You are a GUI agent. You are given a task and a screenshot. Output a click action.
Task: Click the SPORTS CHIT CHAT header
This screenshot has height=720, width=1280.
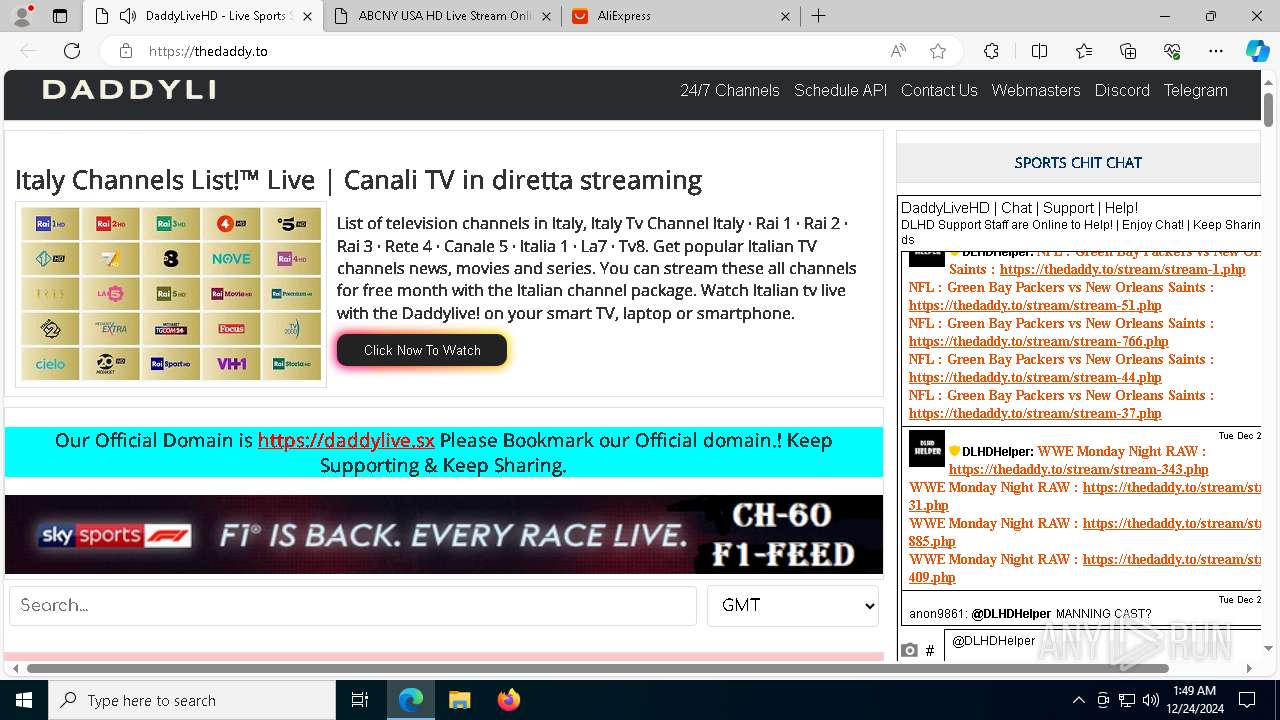pyautogui.click(x=1078, y=162)
